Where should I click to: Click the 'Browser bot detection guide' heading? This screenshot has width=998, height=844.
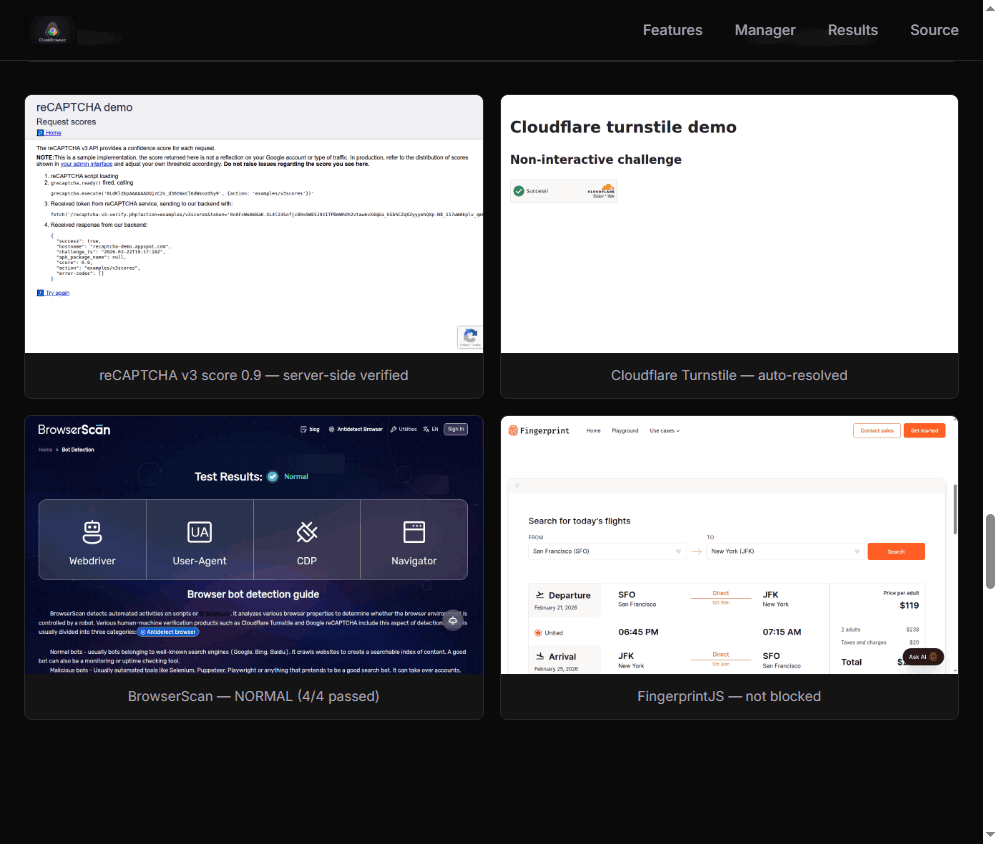coord(253,594)
